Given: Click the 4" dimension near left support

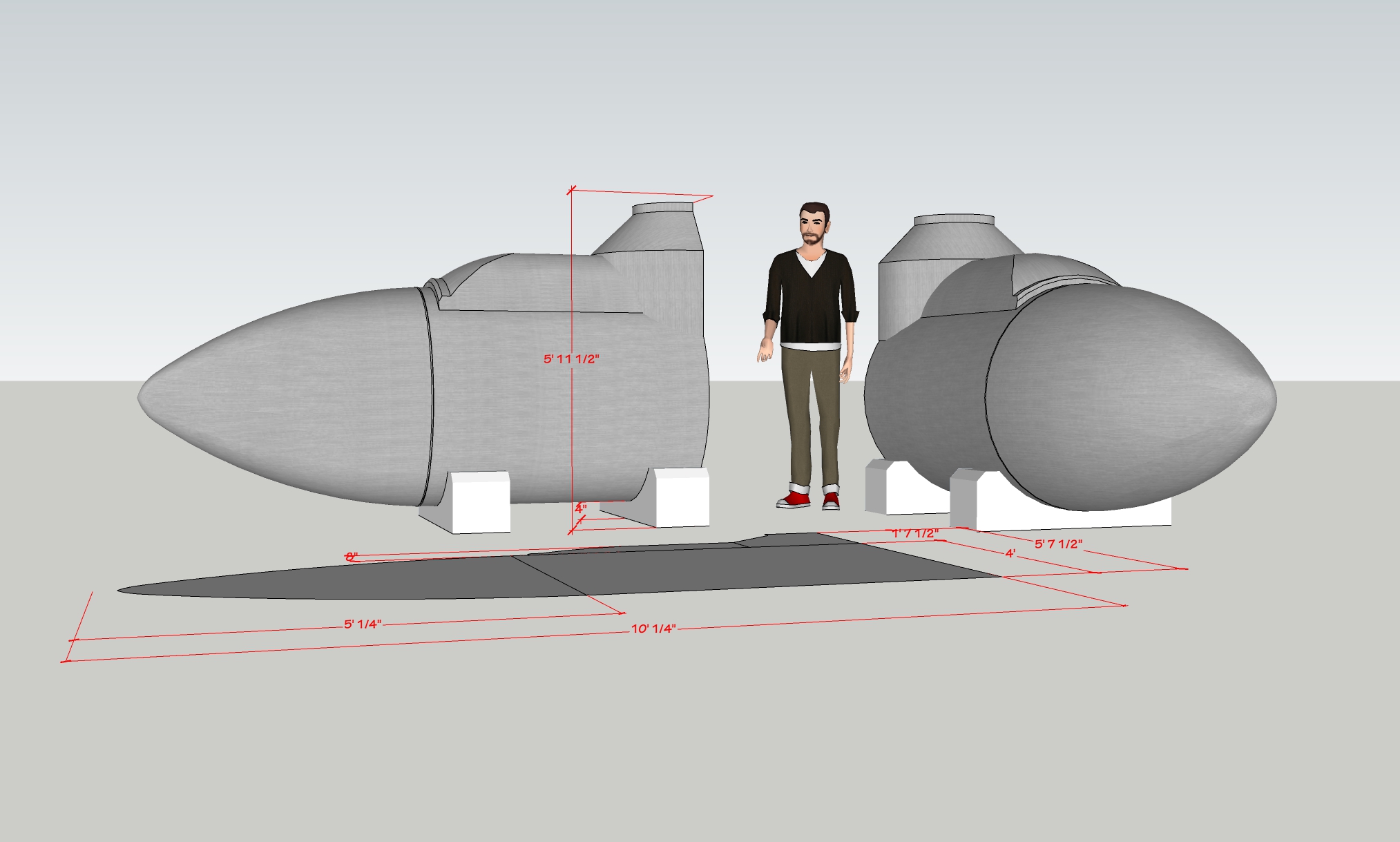Looking at the screenshot, I should pos(581,509).
